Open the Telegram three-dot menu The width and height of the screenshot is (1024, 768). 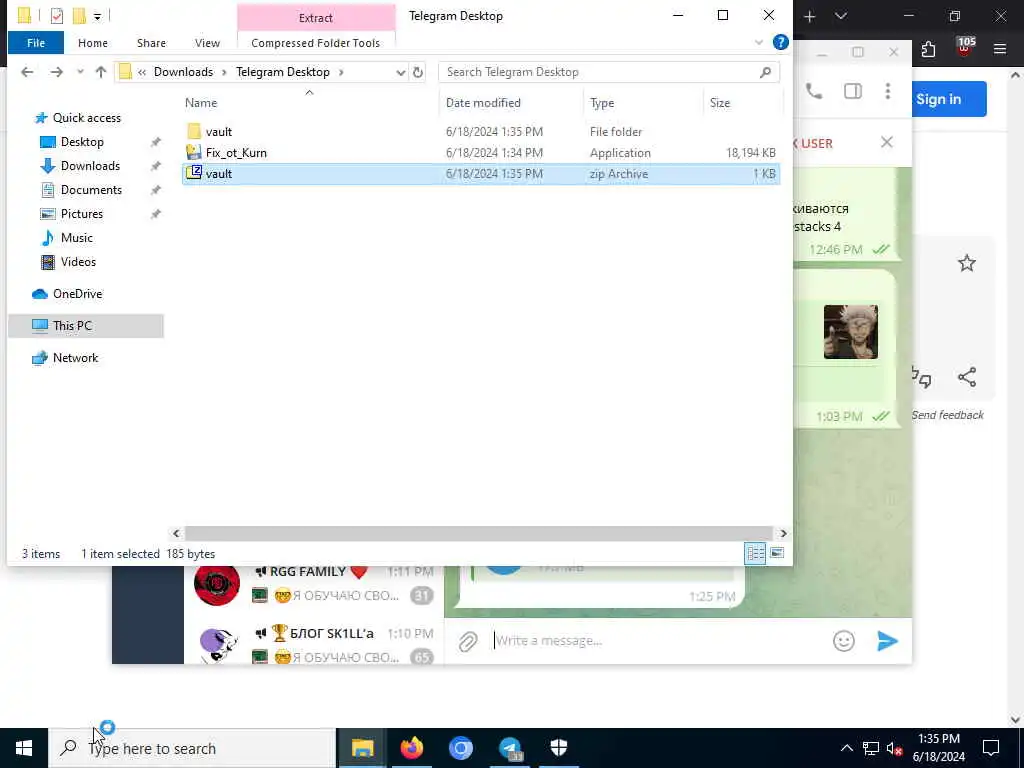[888, 91]
